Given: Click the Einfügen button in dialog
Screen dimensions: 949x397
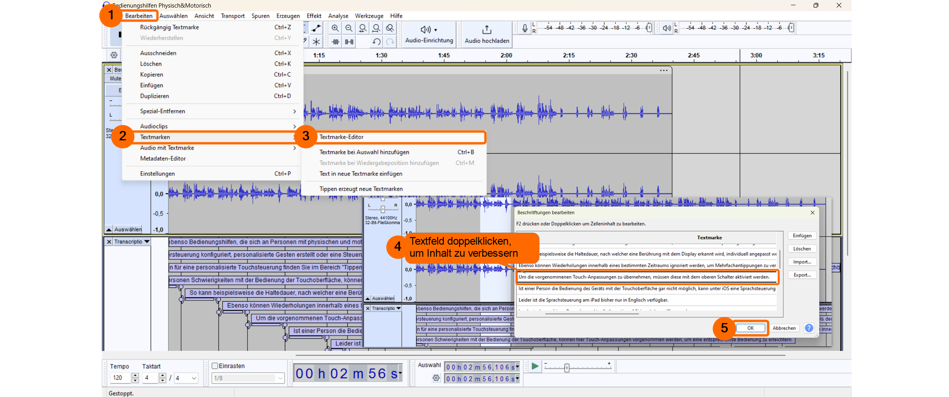Looking at the screenshot, I should 801,235.
